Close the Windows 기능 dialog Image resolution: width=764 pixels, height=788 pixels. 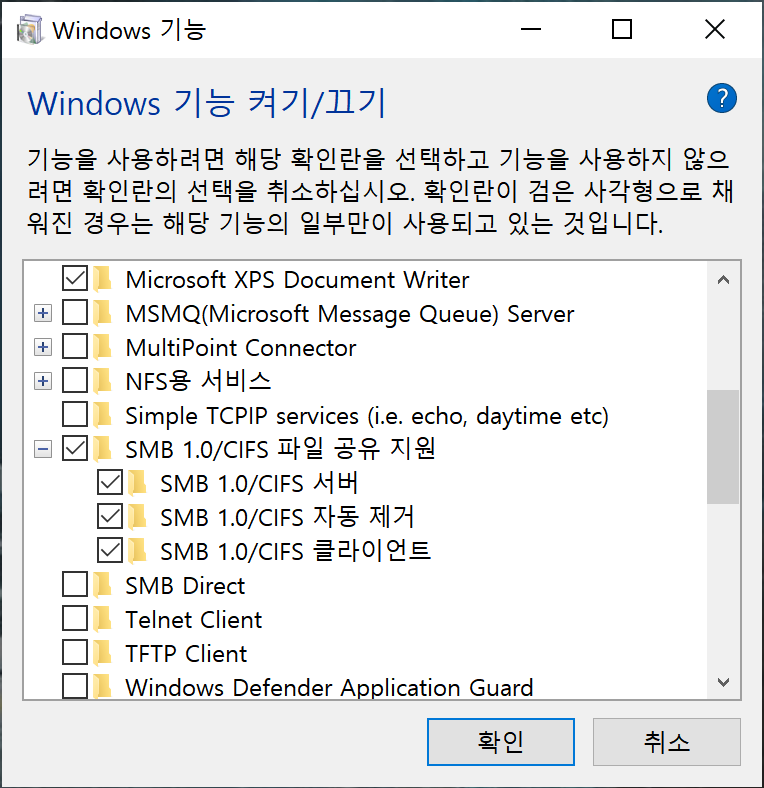[x=715, y=29]
